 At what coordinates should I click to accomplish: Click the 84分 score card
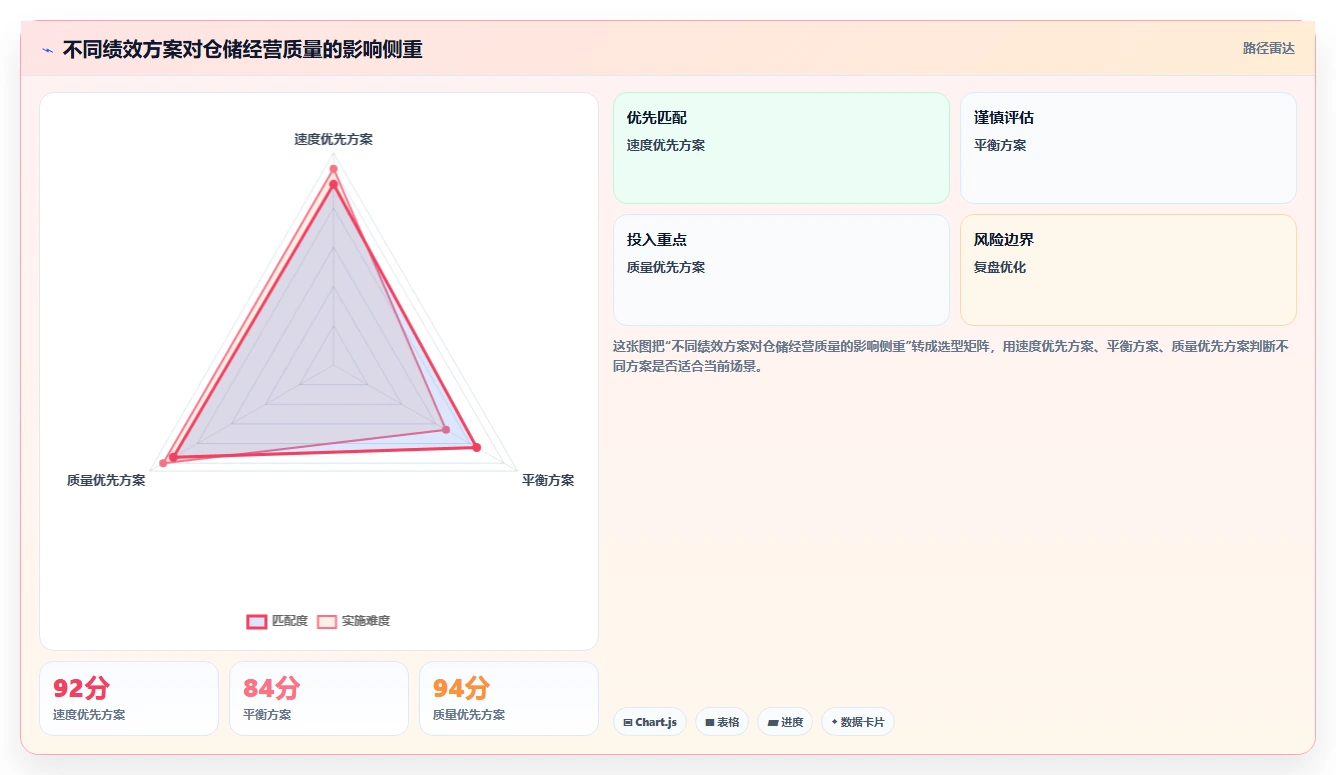(319, 698)
